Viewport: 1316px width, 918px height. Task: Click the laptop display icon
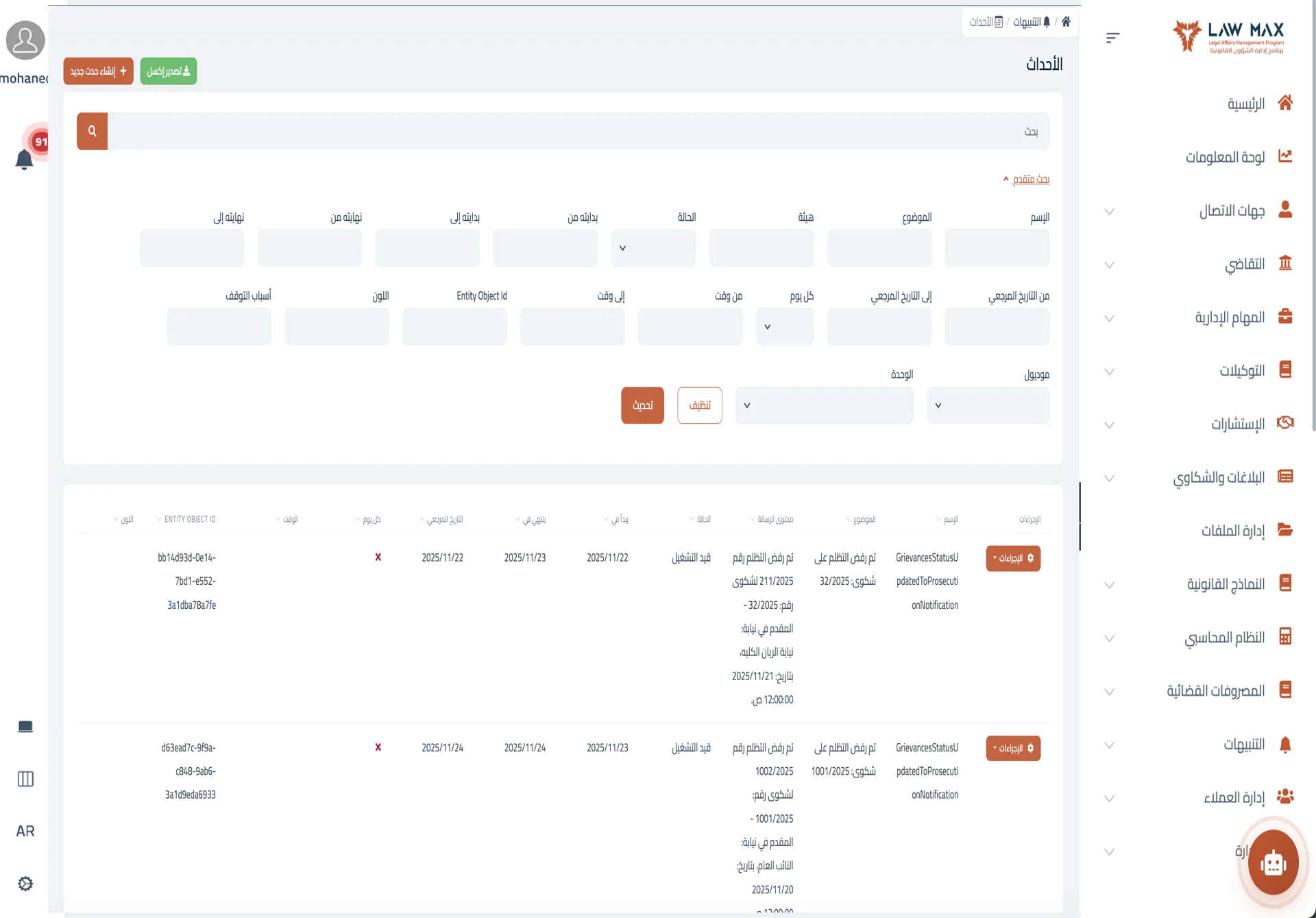(x=25, y=727)
